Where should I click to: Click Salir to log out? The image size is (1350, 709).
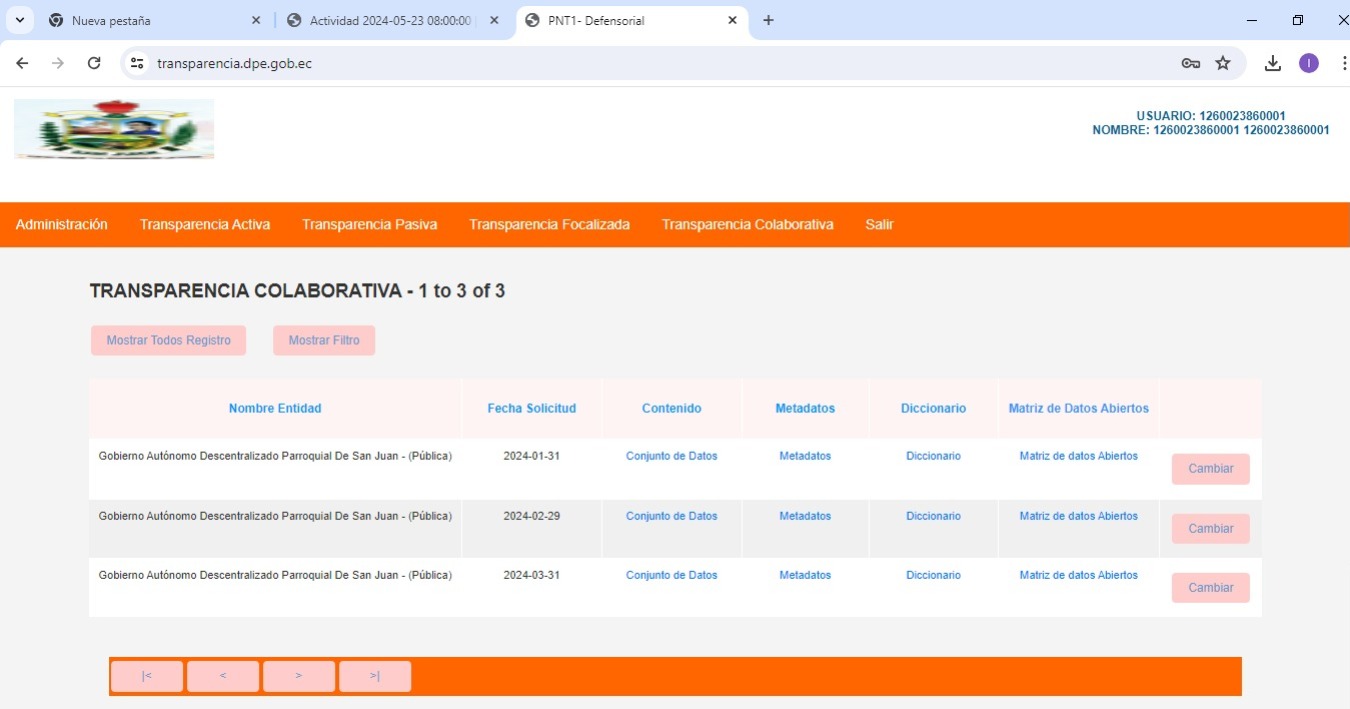pyautogui.click(x=879, y=225)
